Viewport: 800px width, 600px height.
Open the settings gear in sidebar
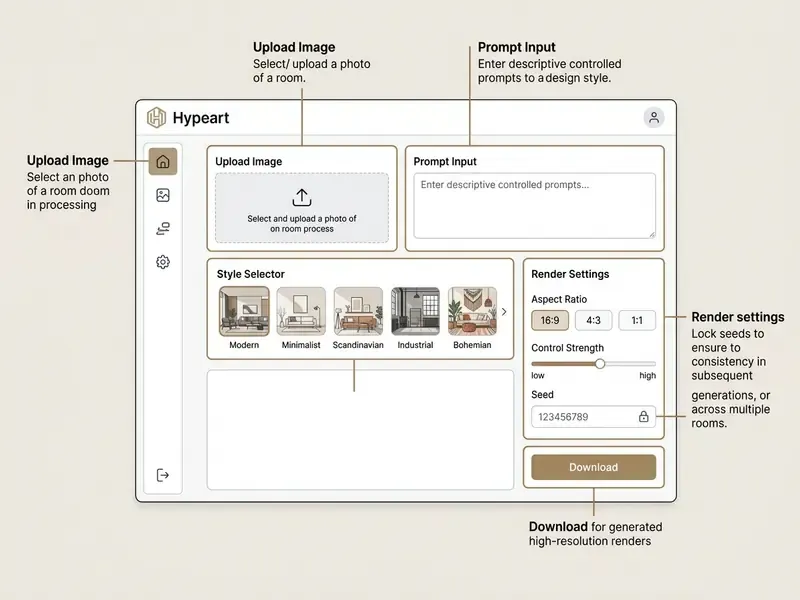[163, 262]
